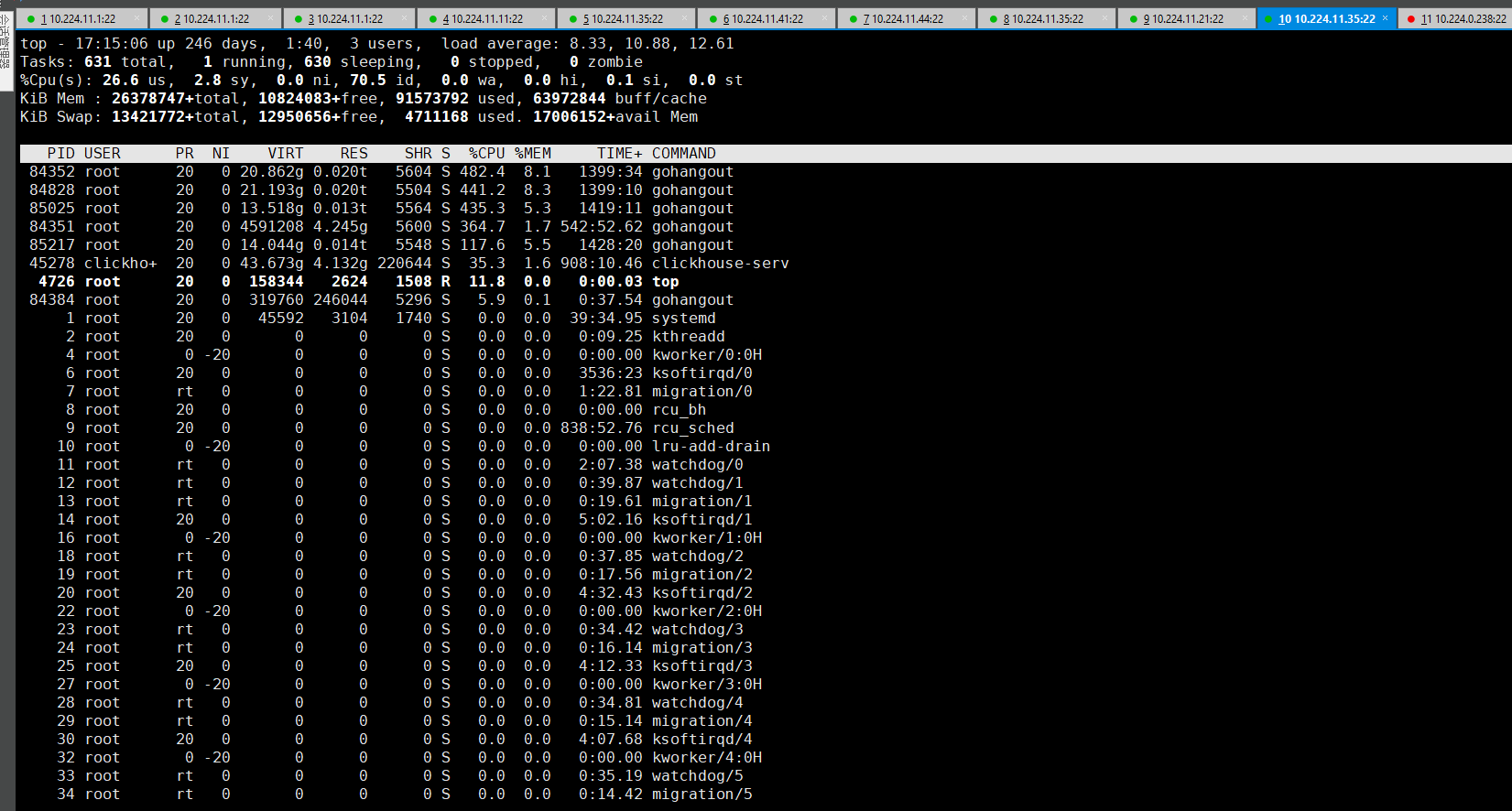The image size is (1512, 811).
Task: Close the active tab 10 session
Action: 1385,18
